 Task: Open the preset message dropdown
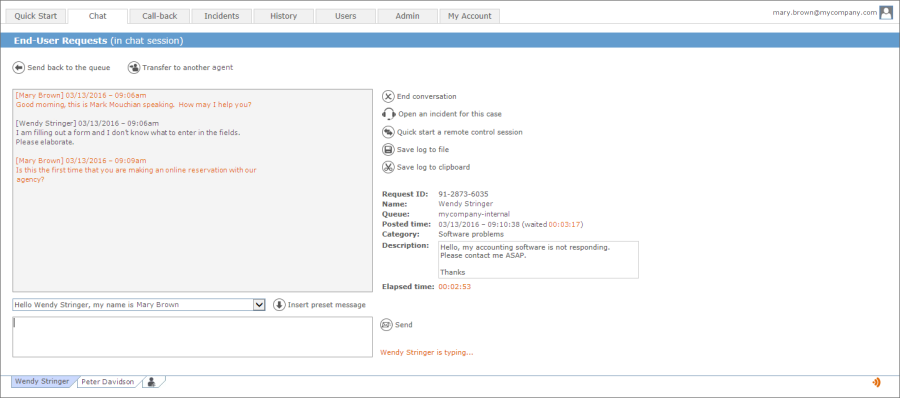click(x=259, y=305)
